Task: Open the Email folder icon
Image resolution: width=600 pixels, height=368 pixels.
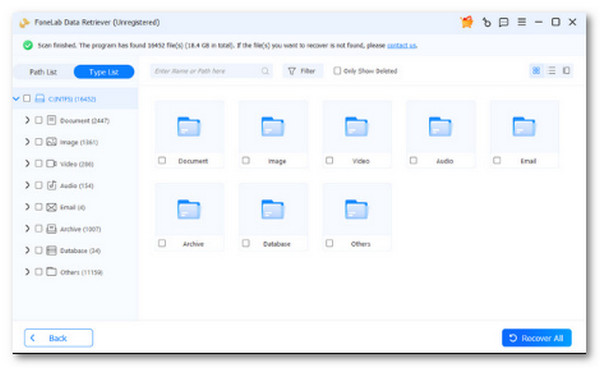Action: [x=524, y=127]
